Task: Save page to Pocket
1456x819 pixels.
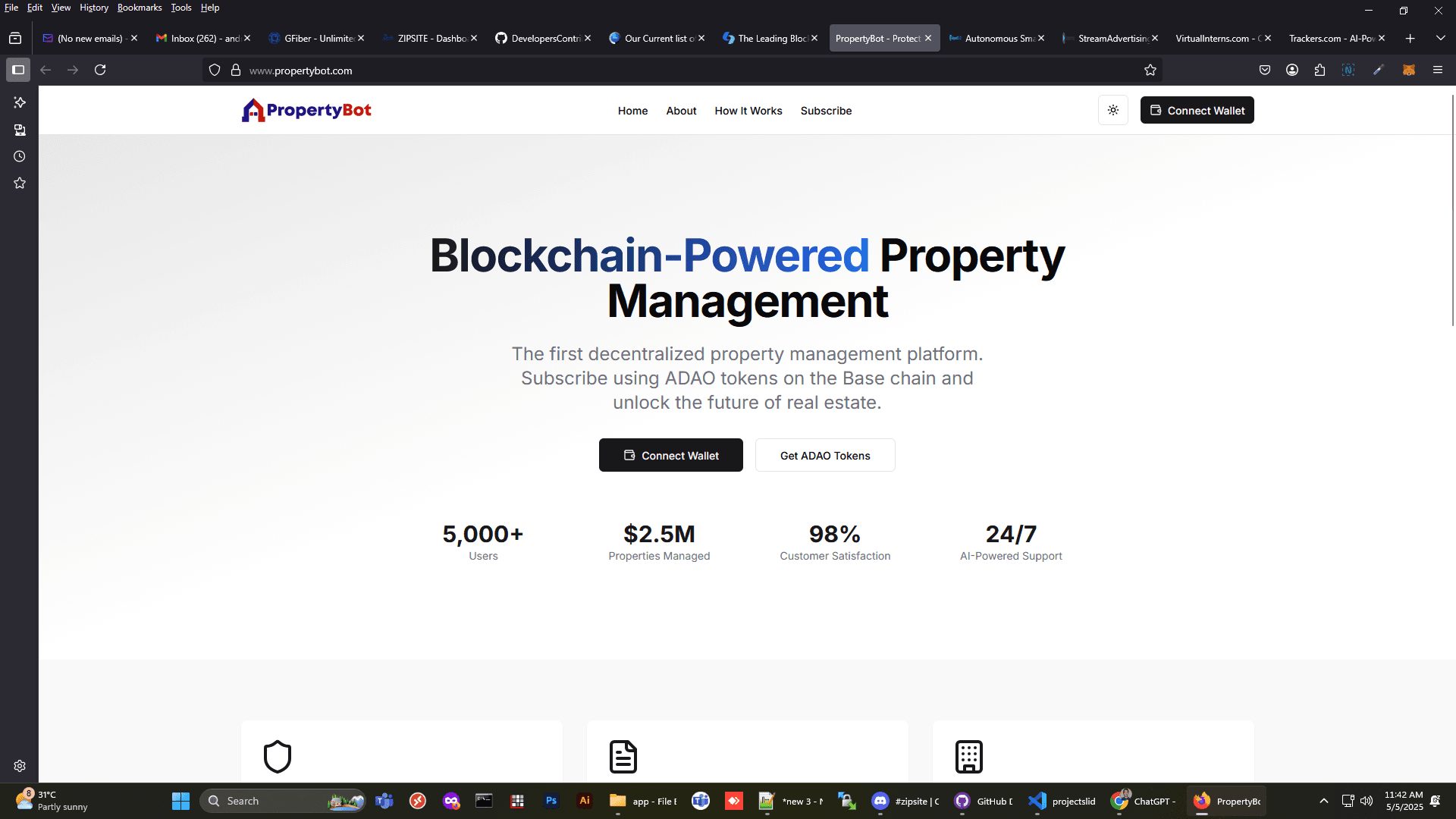Action: 1264,70
